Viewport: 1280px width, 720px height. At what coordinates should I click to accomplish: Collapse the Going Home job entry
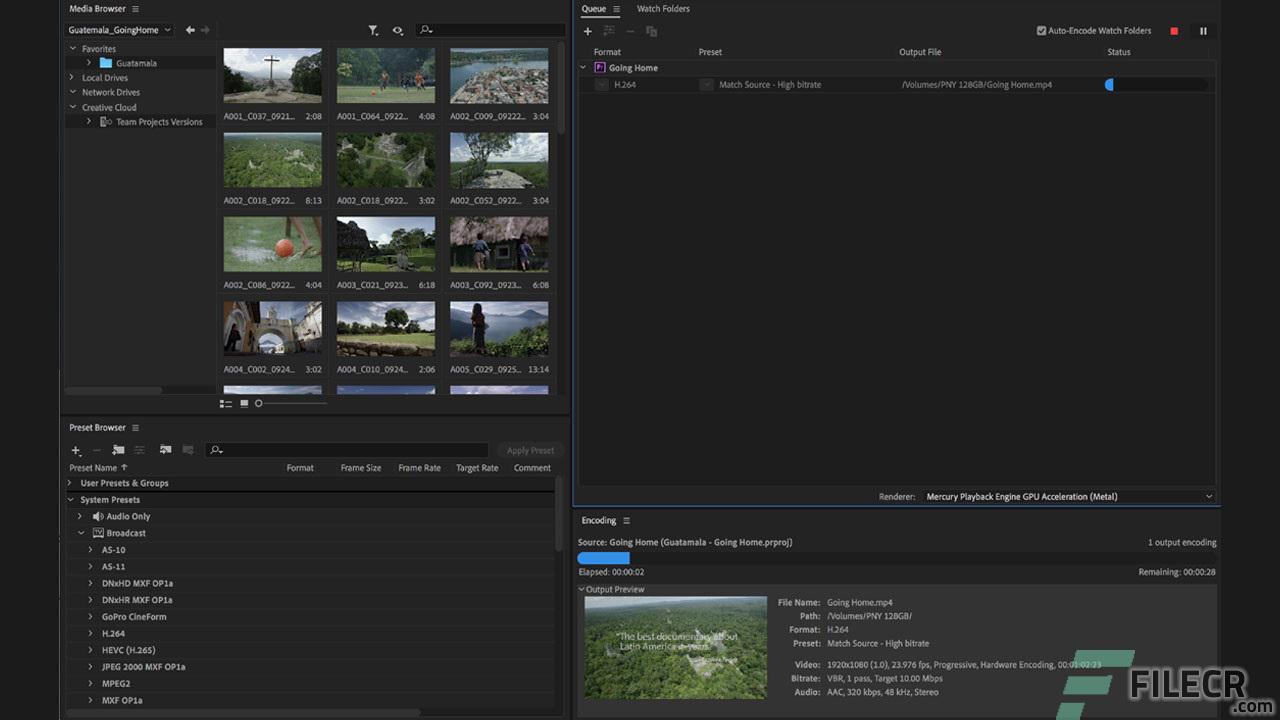tap(583, 67)
